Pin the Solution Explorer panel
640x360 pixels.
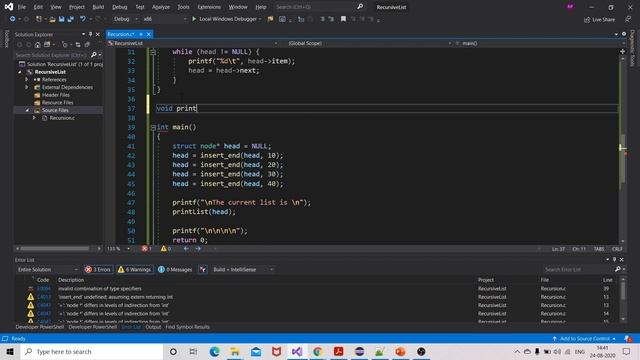pos(91,34)
